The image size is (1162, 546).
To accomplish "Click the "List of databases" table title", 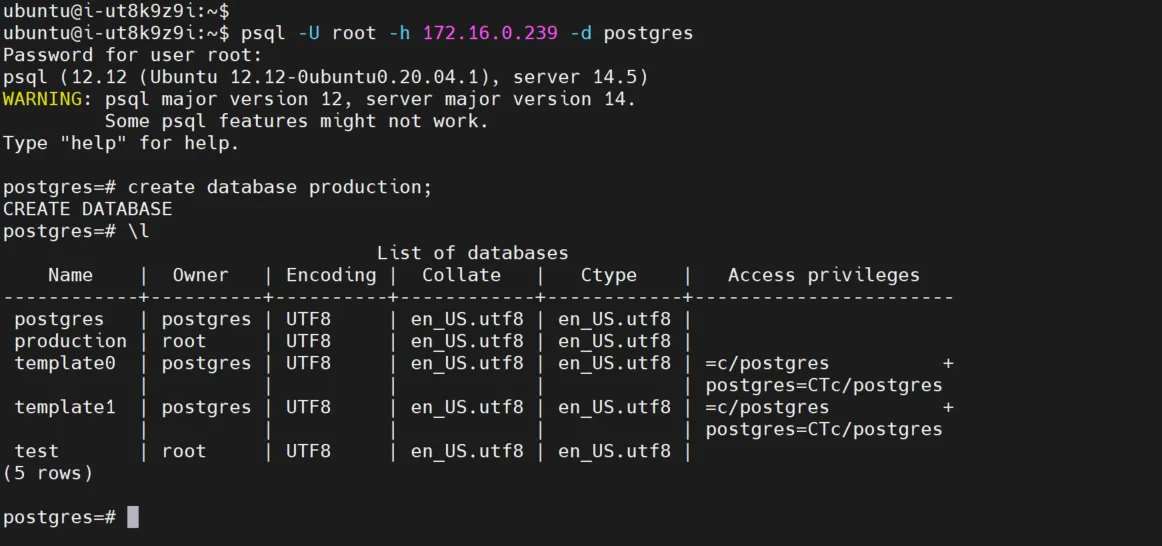I will tap(472, 253).
